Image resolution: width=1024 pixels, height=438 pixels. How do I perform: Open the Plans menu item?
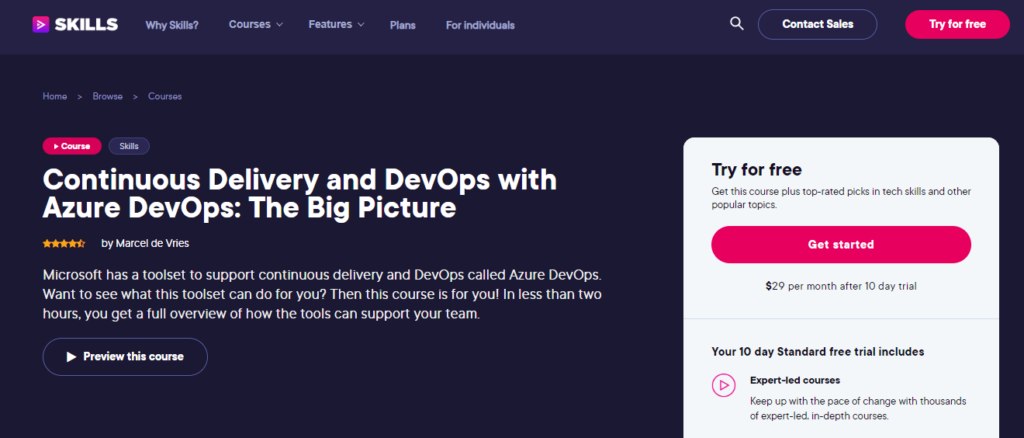coord(402,25)
